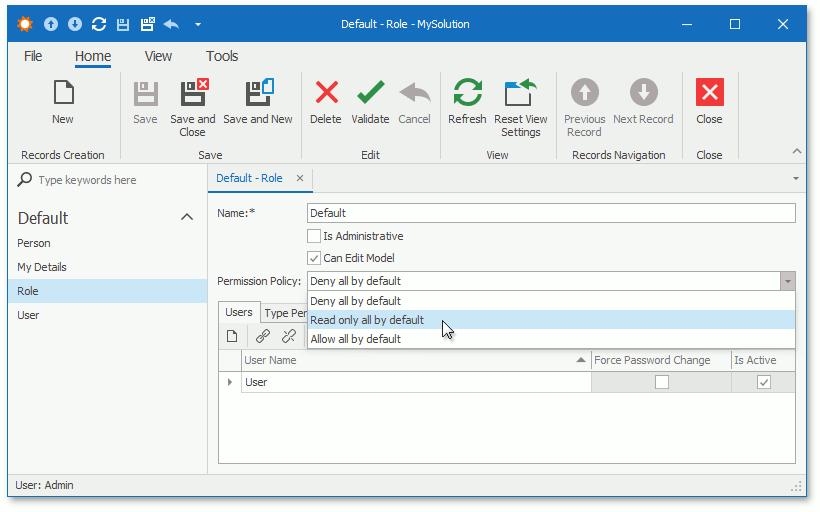Click the red Delete icon
This screenshot has height=512, width=820.
[326, 94]
